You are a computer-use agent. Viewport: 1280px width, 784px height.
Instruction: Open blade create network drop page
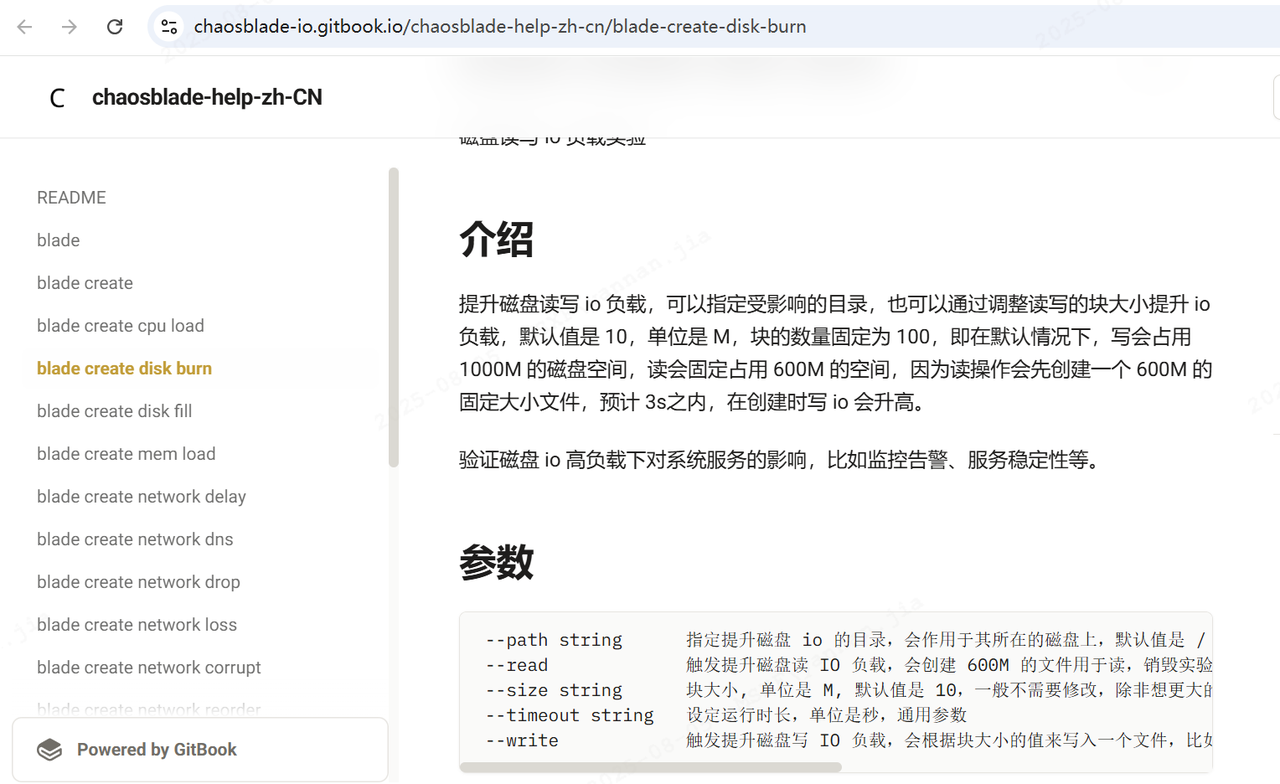point(138,582)
